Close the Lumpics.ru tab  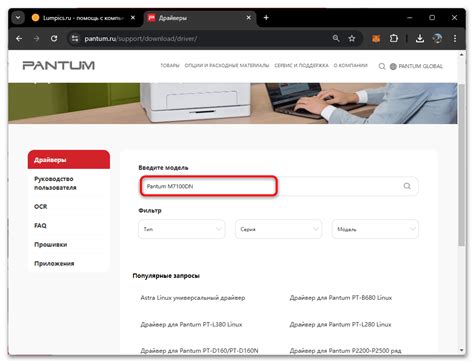(x=133, y=18)
